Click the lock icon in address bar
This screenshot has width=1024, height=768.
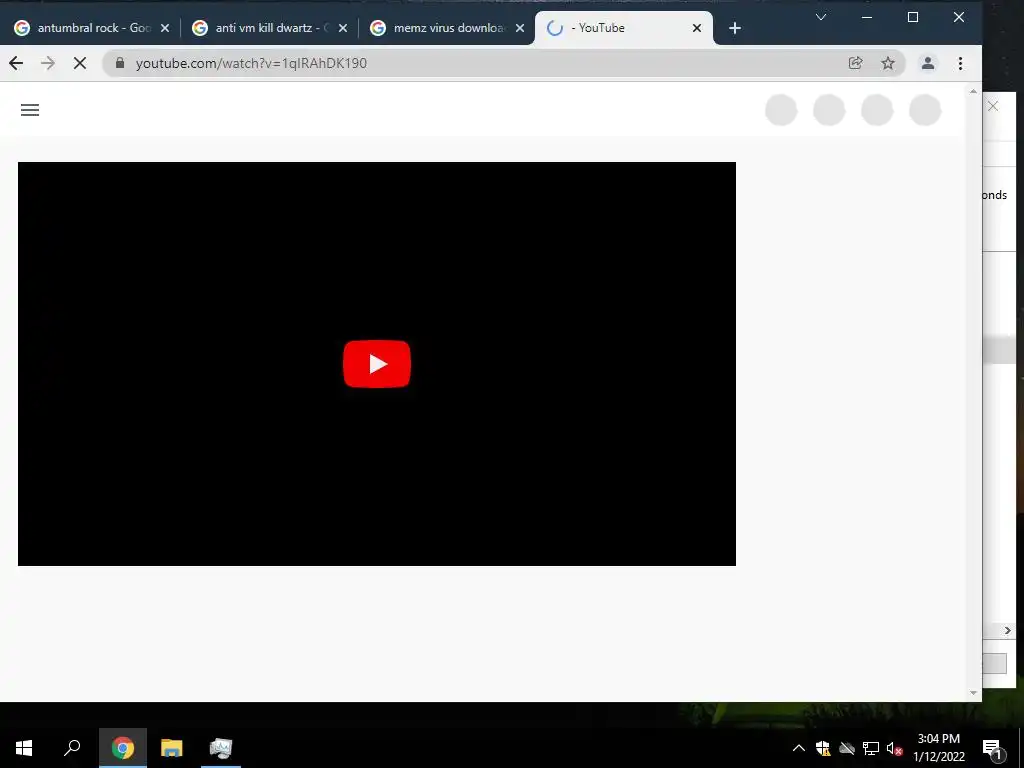pyautogui.click(x=120, y=63)
